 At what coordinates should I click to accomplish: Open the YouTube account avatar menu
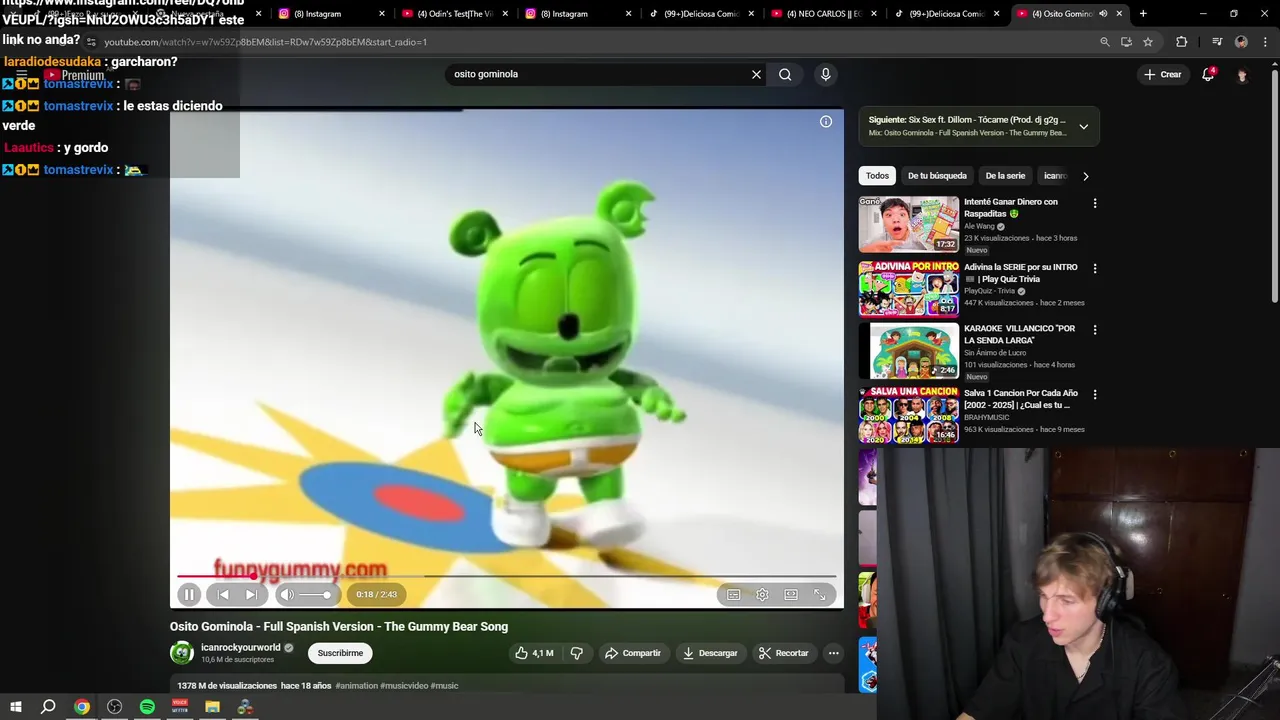coord(1242,75)
